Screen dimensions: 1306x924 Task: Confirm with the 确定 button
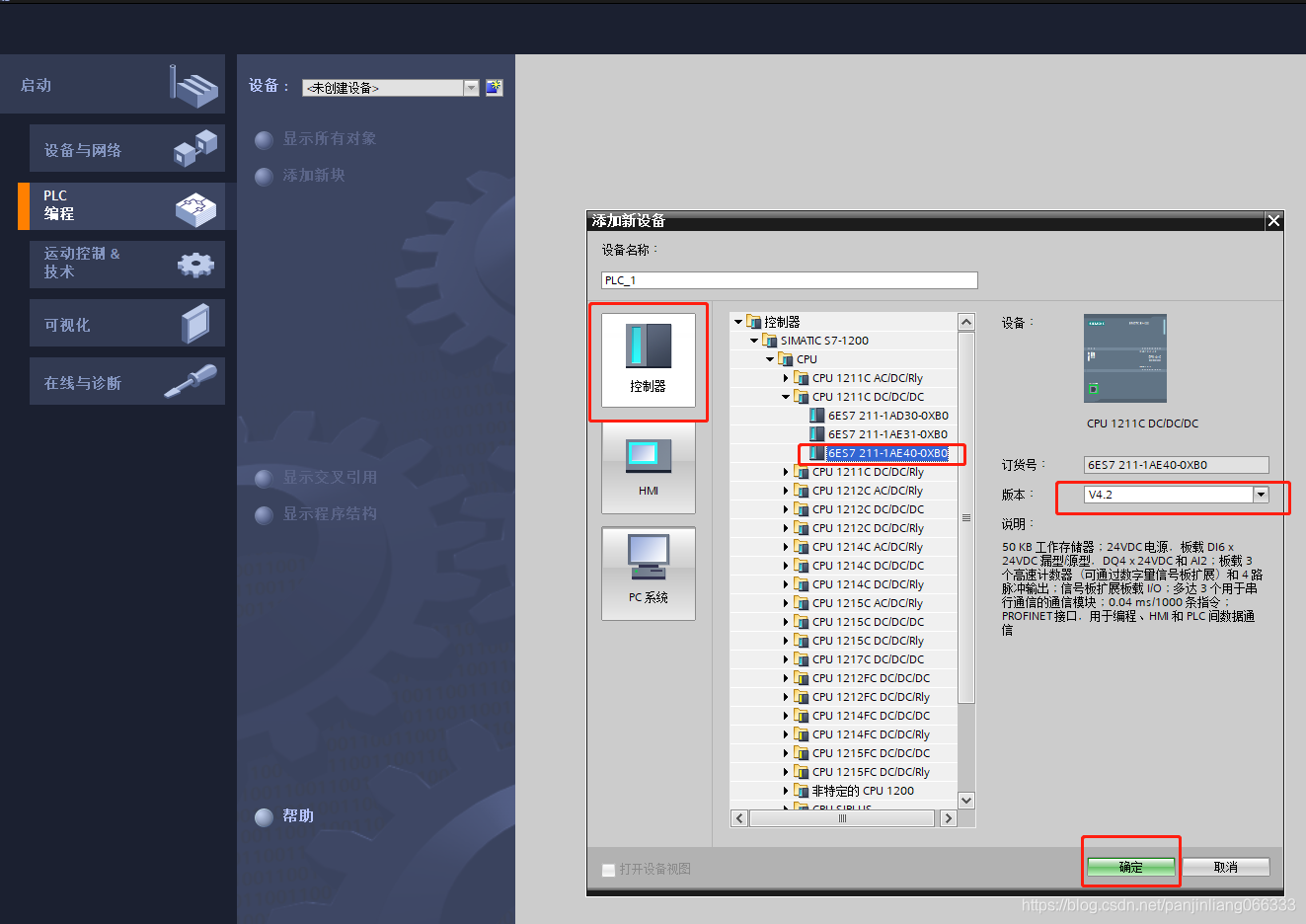1131,867
